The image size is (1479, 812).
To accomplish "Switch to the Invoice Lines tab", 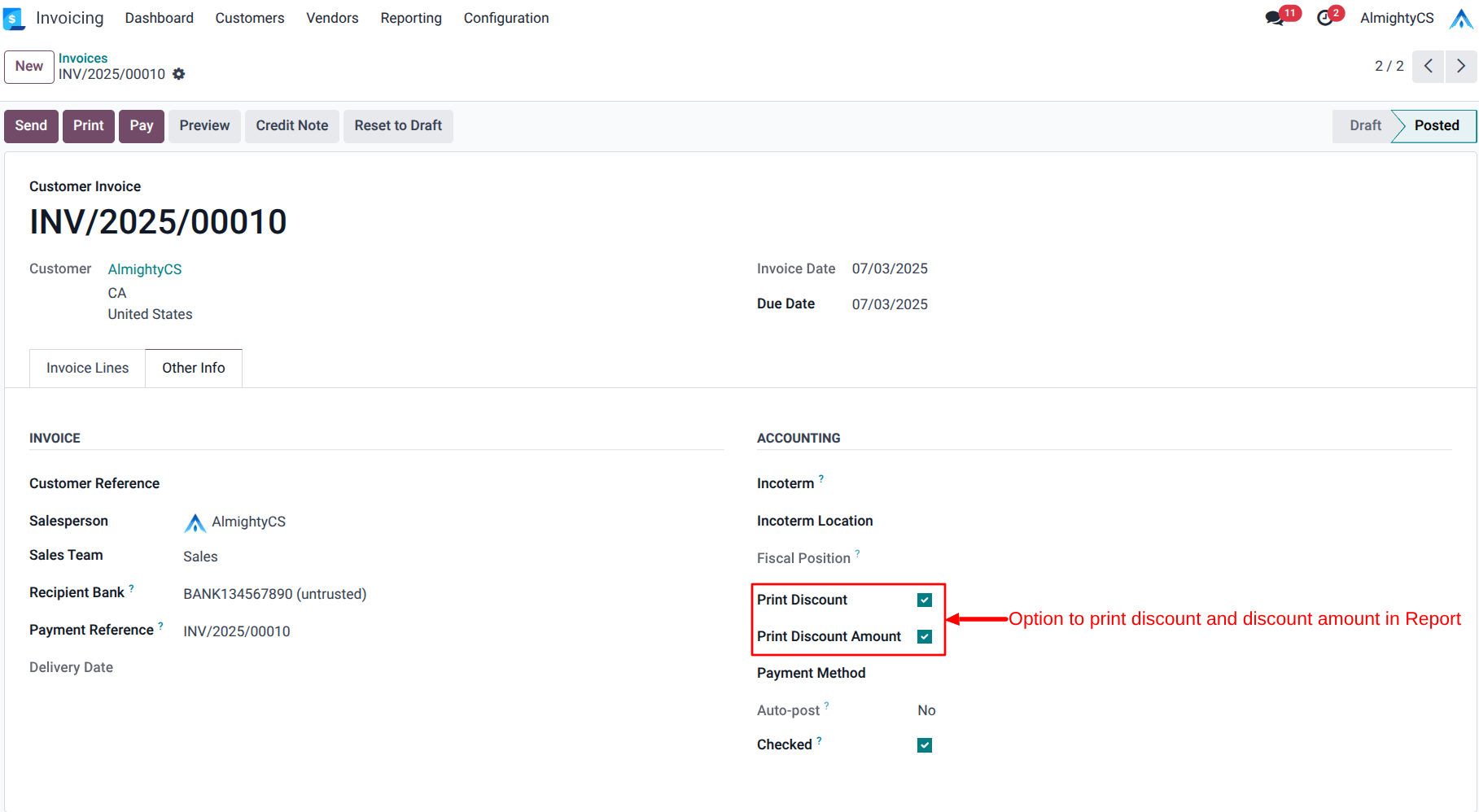I will pyautogui.click(x=88, y=368).
